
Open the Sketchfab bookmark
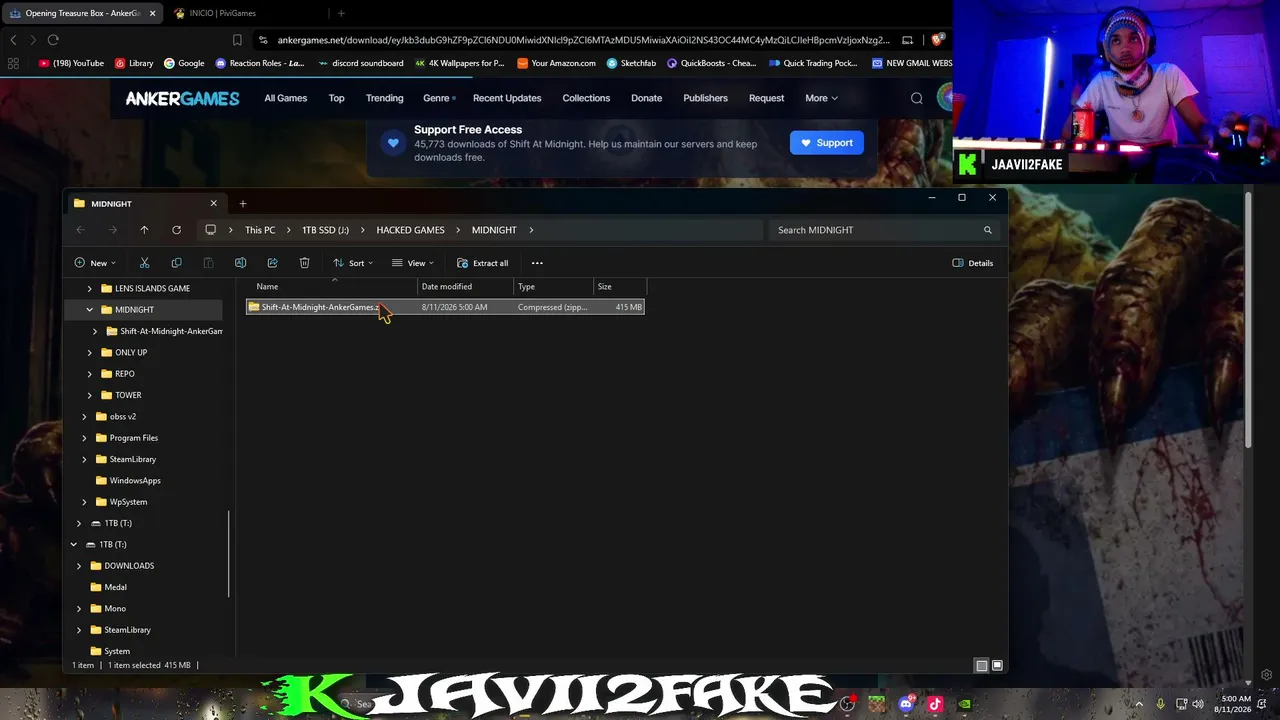pyautogui.click(x=630, y=63)
